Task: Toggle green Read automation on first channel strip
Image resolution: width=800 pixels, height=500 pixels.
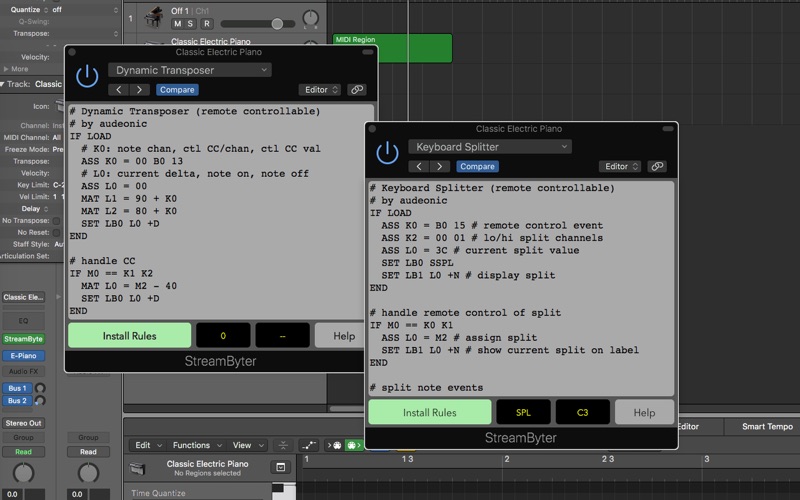Action: [23, 452]
